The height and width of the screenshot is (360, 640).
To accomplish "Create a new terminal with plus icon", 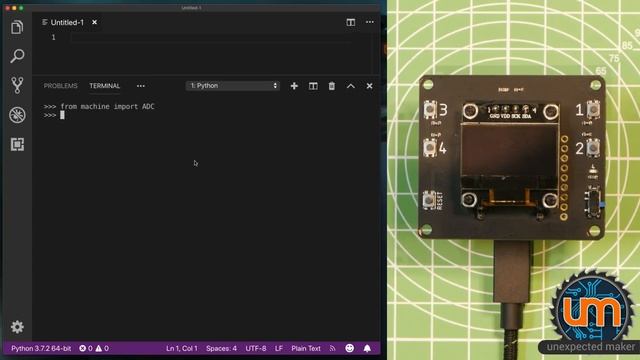I will pyautogui.click(x=294, y=86).
